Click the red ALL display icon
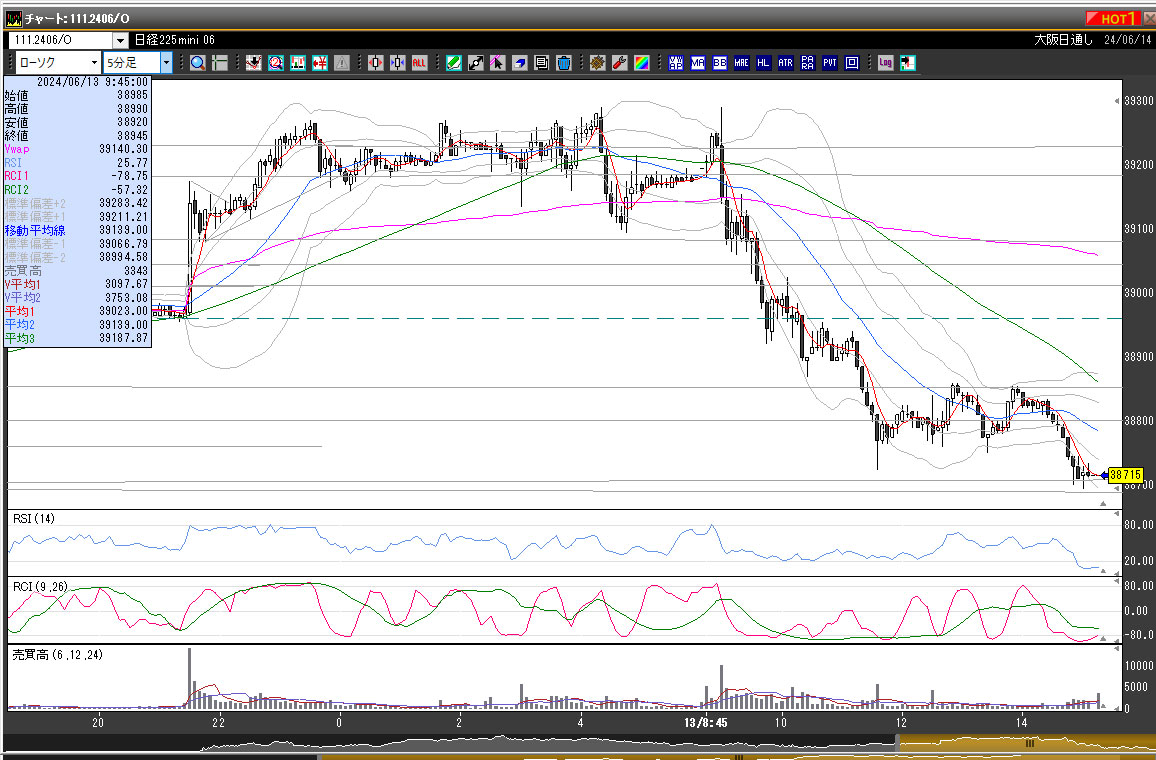The image size is (1156, 760). coord(419,63)
